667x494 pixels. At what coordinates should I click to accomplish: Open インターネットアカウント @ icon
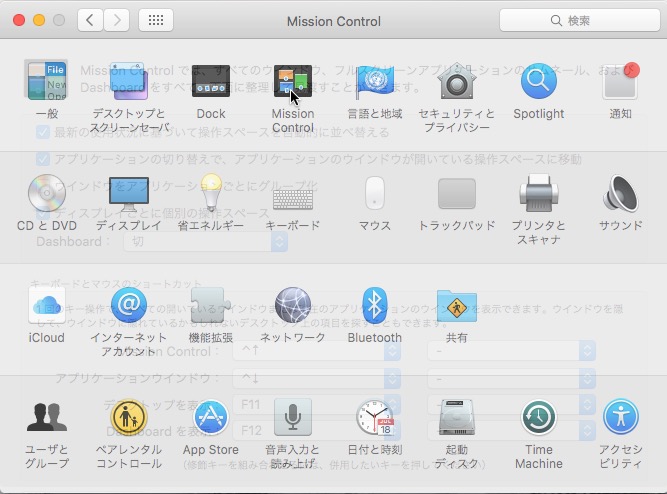click(x=128, y=305)
